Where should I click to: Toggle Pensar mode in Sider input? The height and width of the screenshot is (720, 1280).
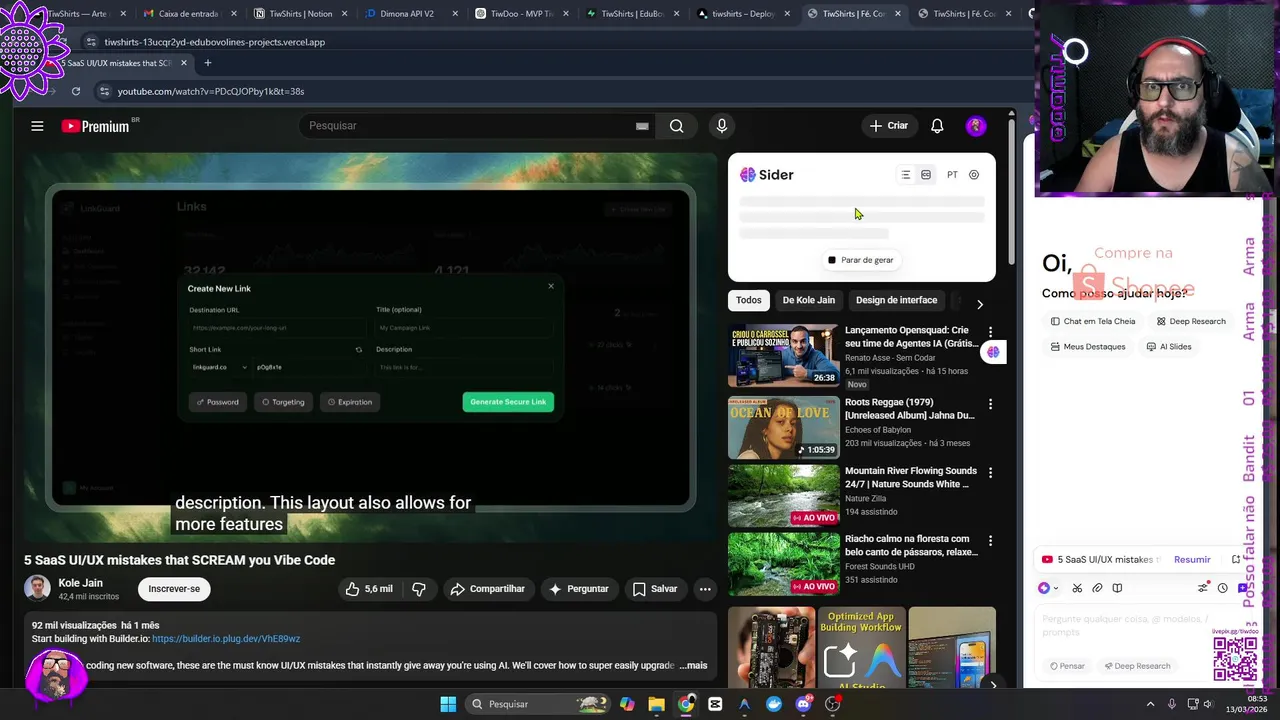pyautogui.click(x=1067, y=666)
